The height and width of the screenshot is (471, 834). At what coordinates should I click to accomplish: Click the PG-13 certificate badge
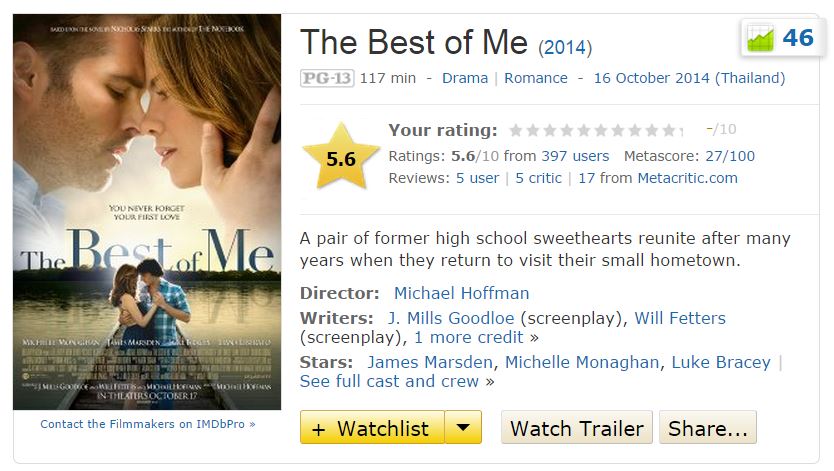(x=327, y=78)
